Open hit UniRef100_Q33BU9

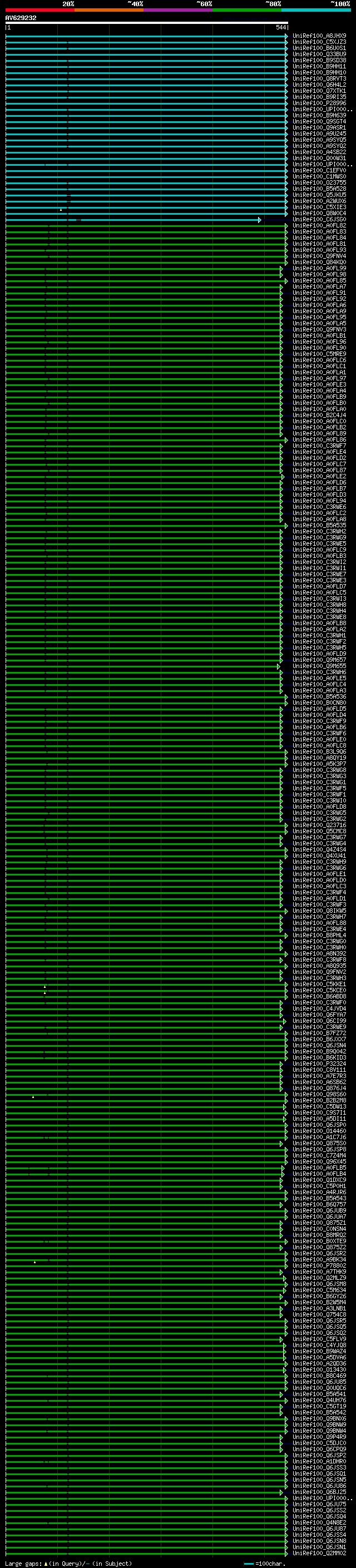pyautogui.click(x=319, y=54)
